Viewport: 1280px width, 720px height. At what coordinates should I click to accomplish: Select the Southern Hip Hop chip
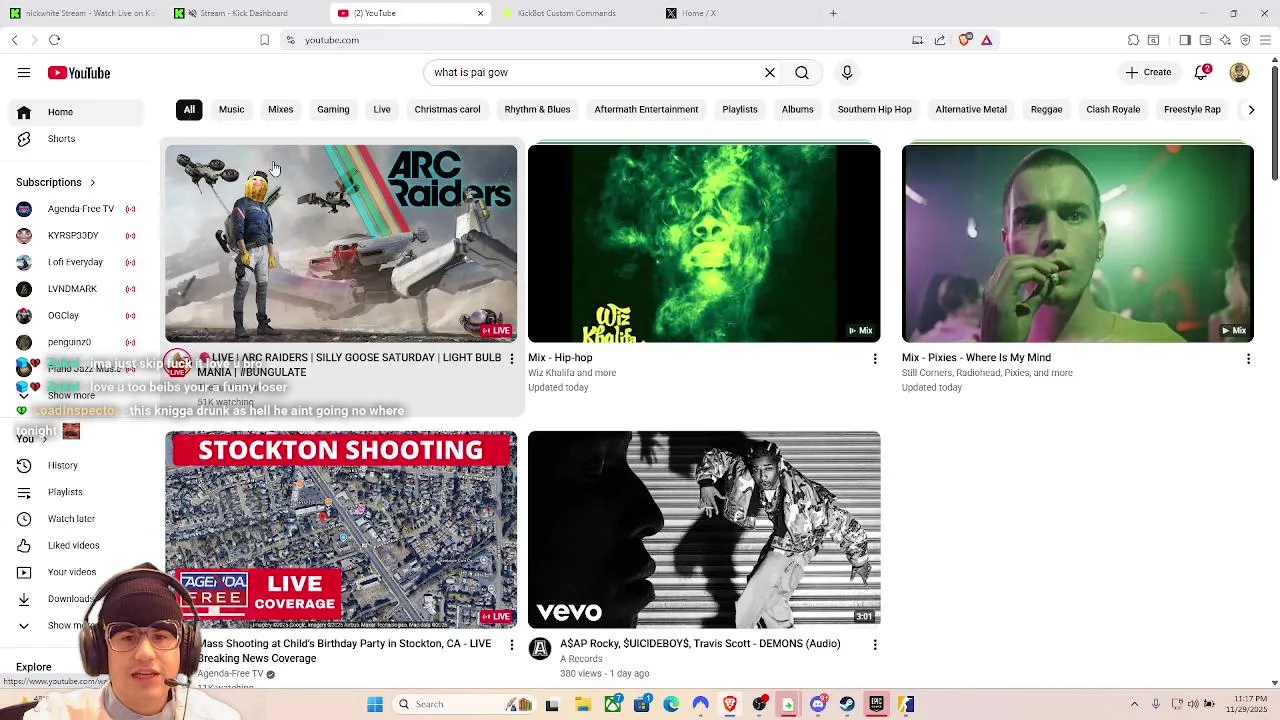coord(874,110)
